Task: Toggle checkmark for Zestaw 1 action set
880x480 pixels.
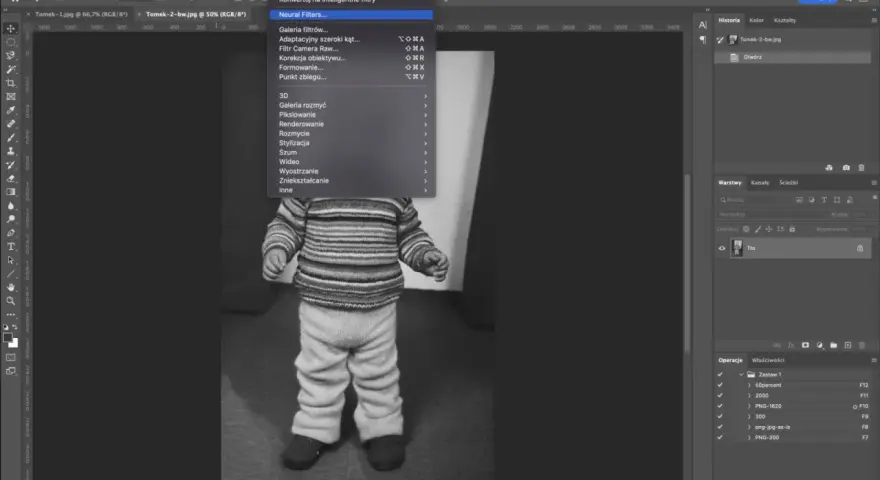Action: [720, 374]
